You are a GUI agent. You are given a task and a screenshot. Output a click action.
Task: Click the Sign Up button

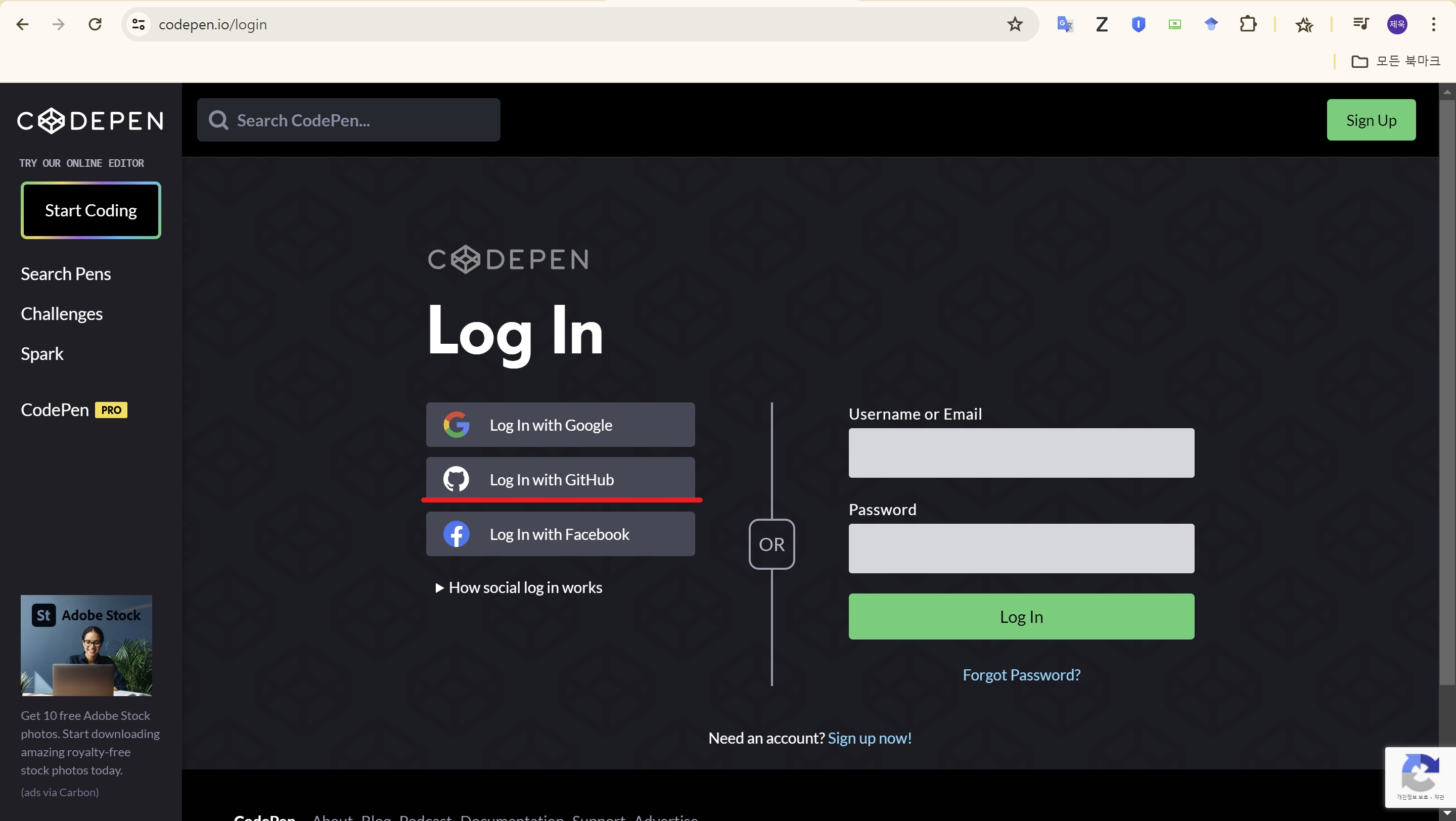pos(1371,119)
